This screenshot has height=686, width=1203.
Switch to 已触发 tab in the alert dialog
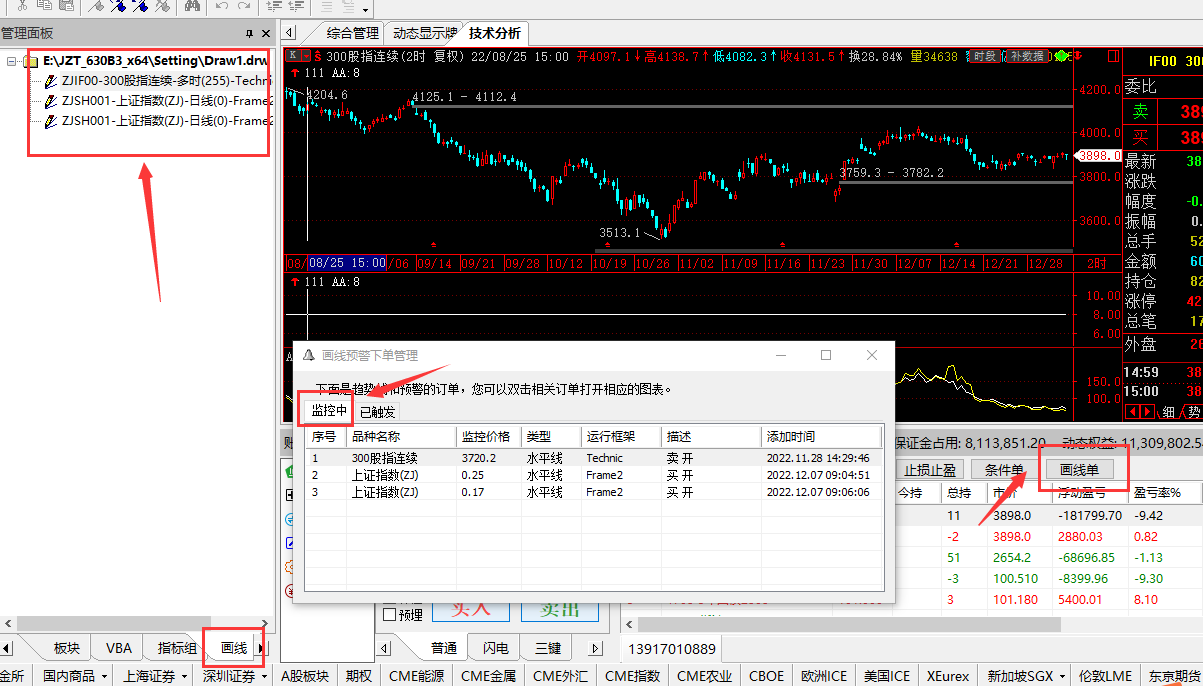(x=377, y=411)
